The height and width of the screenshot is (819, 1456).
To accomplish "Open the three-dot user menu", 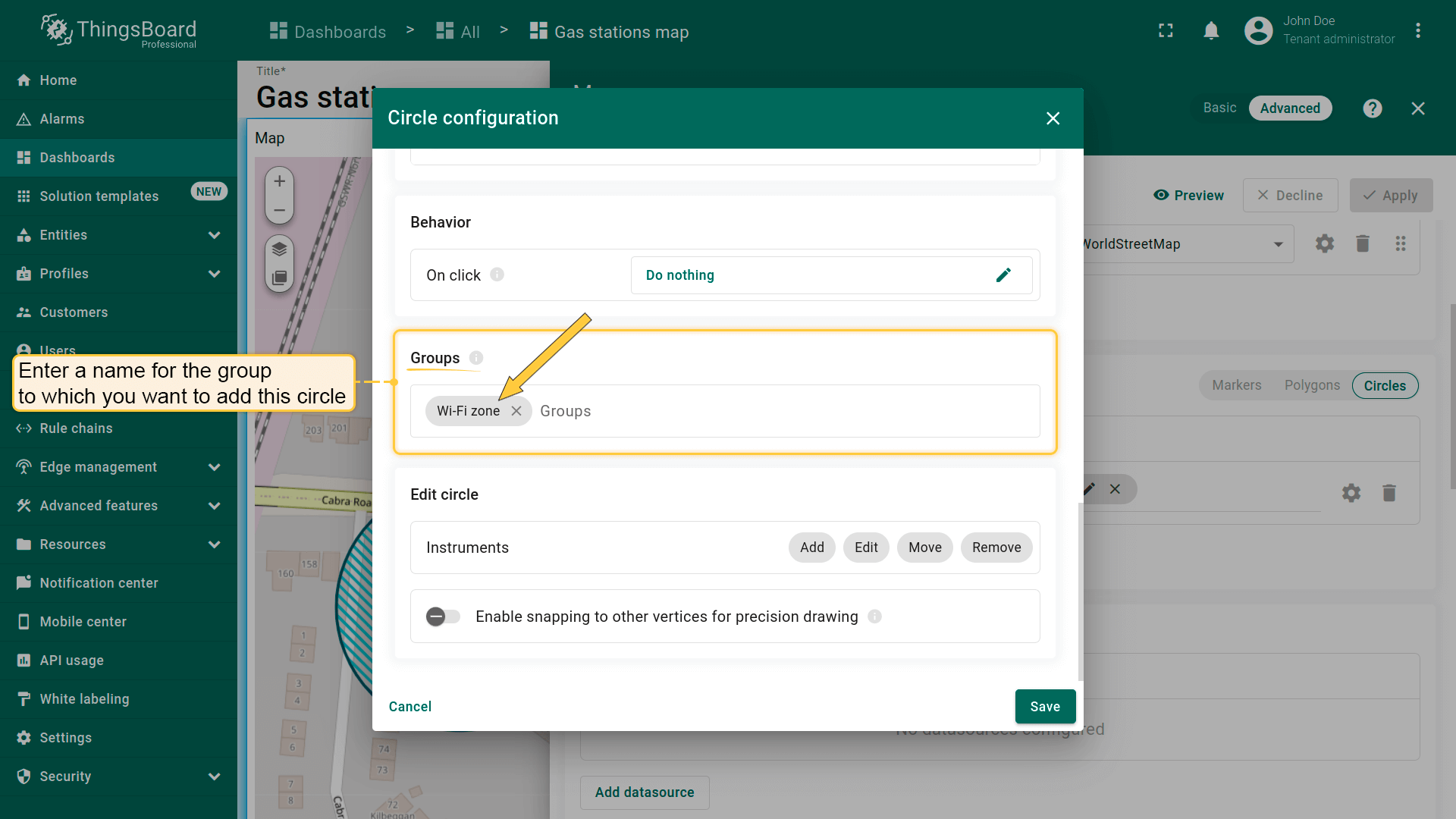I will 1417,31.
